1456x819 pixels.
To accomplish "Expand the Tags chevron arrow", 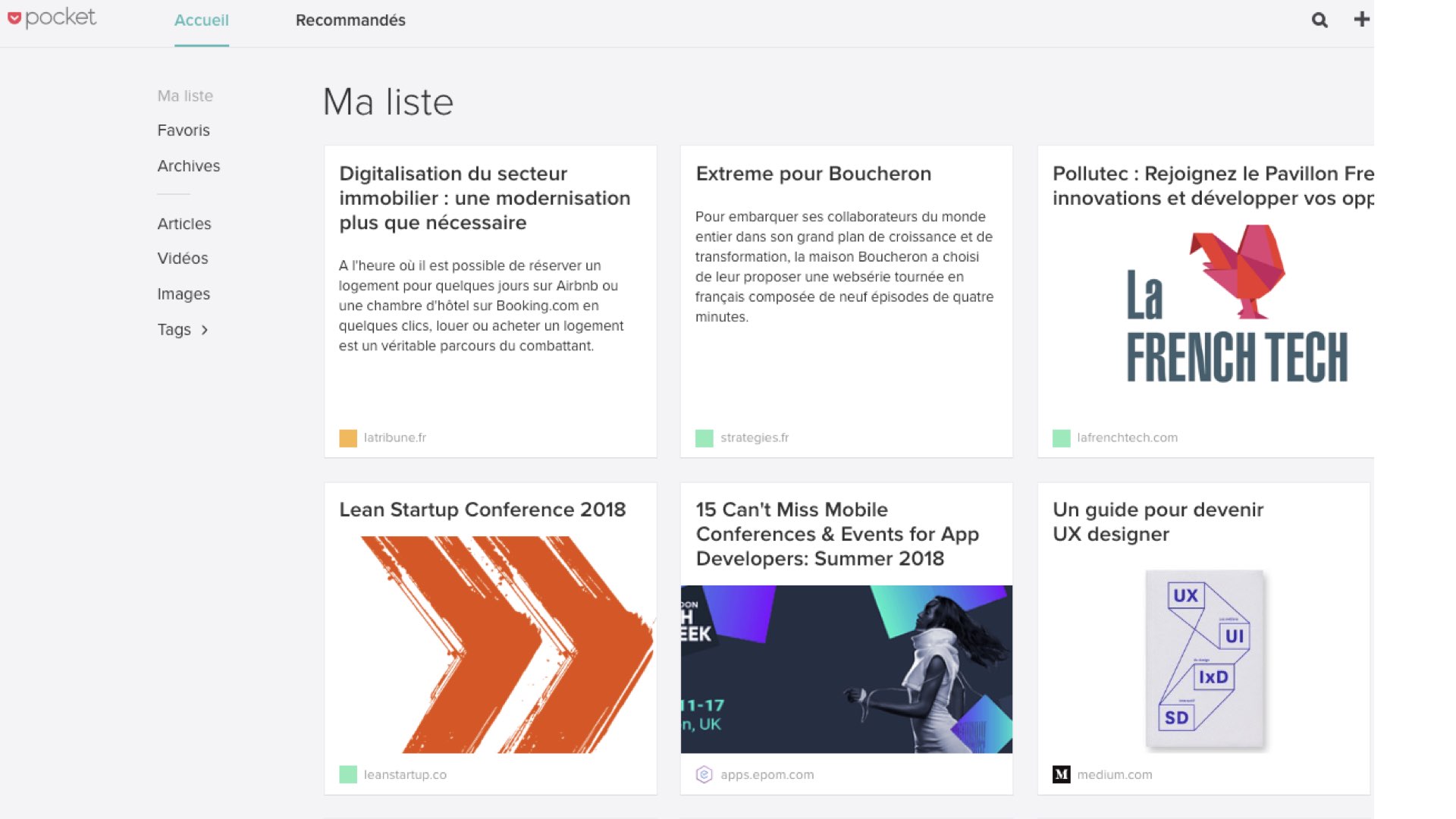I will pyautogui.click(x=205, y=330).
